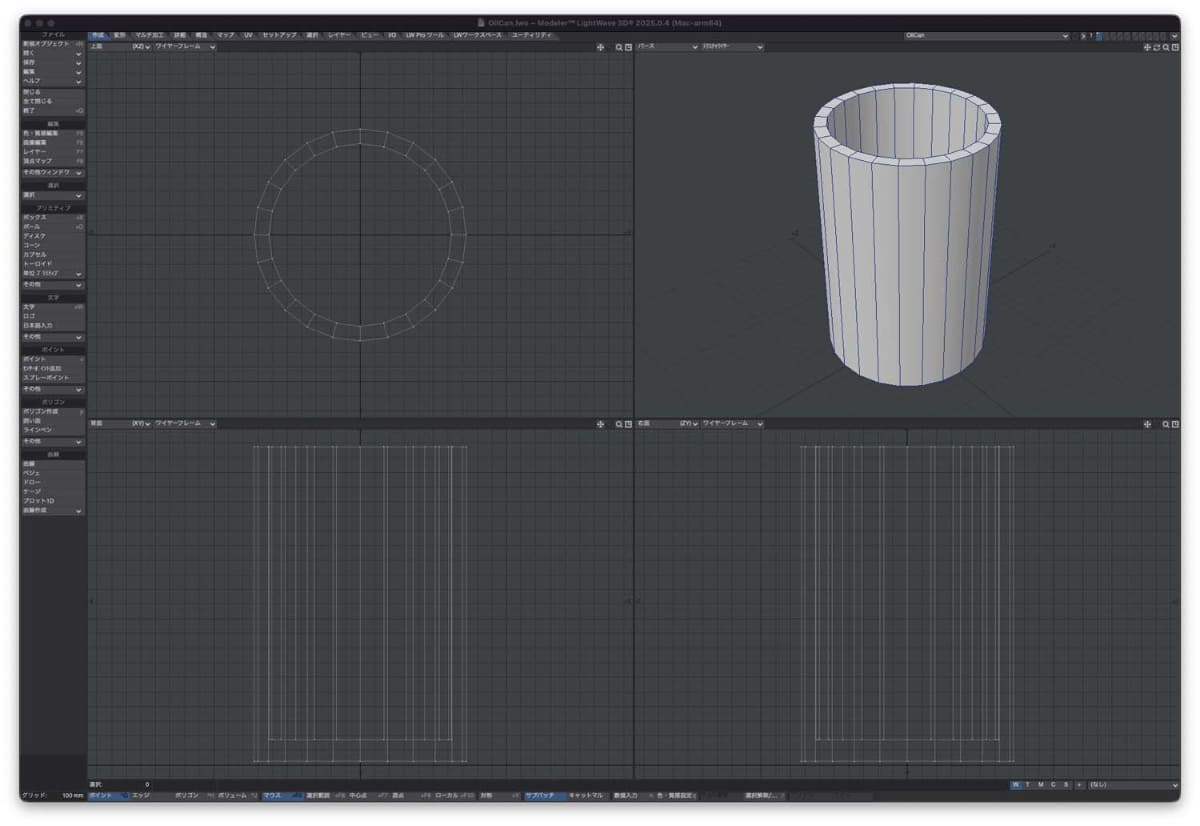Expand the 保存 dropdown in sidebar
The width and height of the screenshot is (1200, 826).
coord(53,62)
